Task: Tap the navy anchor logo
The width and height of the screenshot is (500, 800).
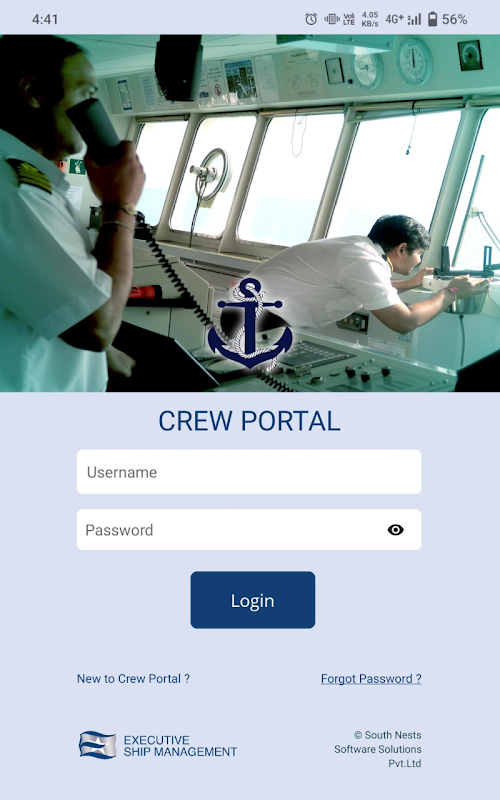Action: [x=250, y=324]
